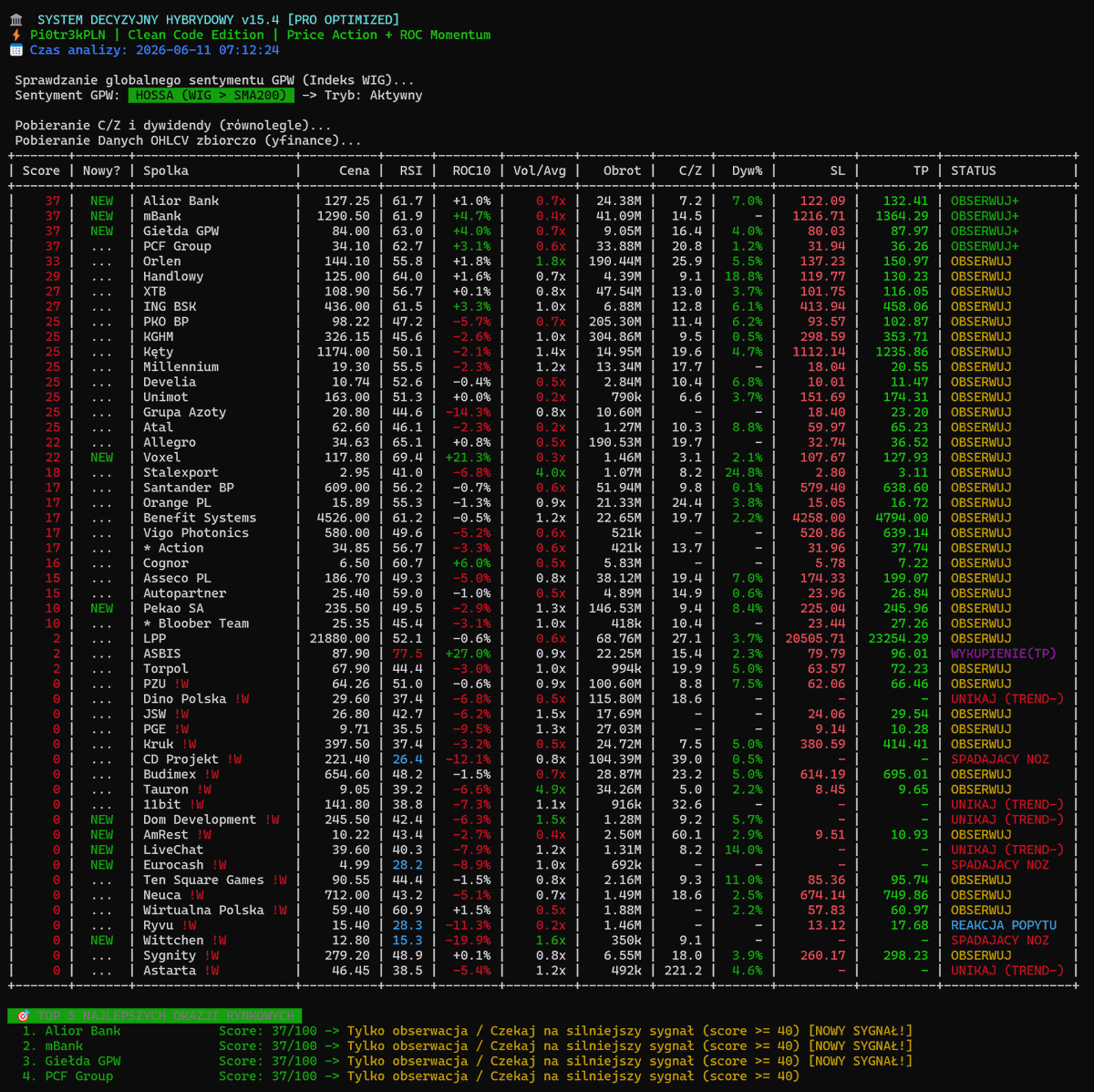The image size is (1094, 1092).
Task: Click the NEW flag in Pekao SA row
Action: (x=101, y=608)
